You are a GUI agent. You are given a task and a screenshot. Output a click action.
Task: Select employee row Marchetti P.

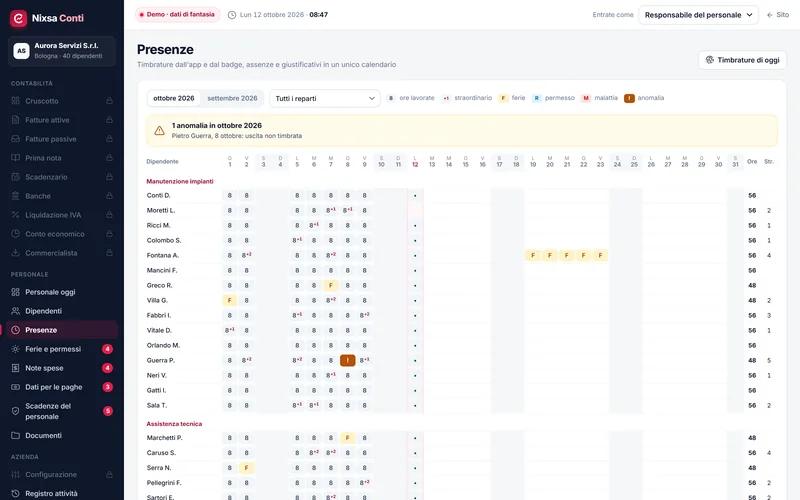[461, 438]
